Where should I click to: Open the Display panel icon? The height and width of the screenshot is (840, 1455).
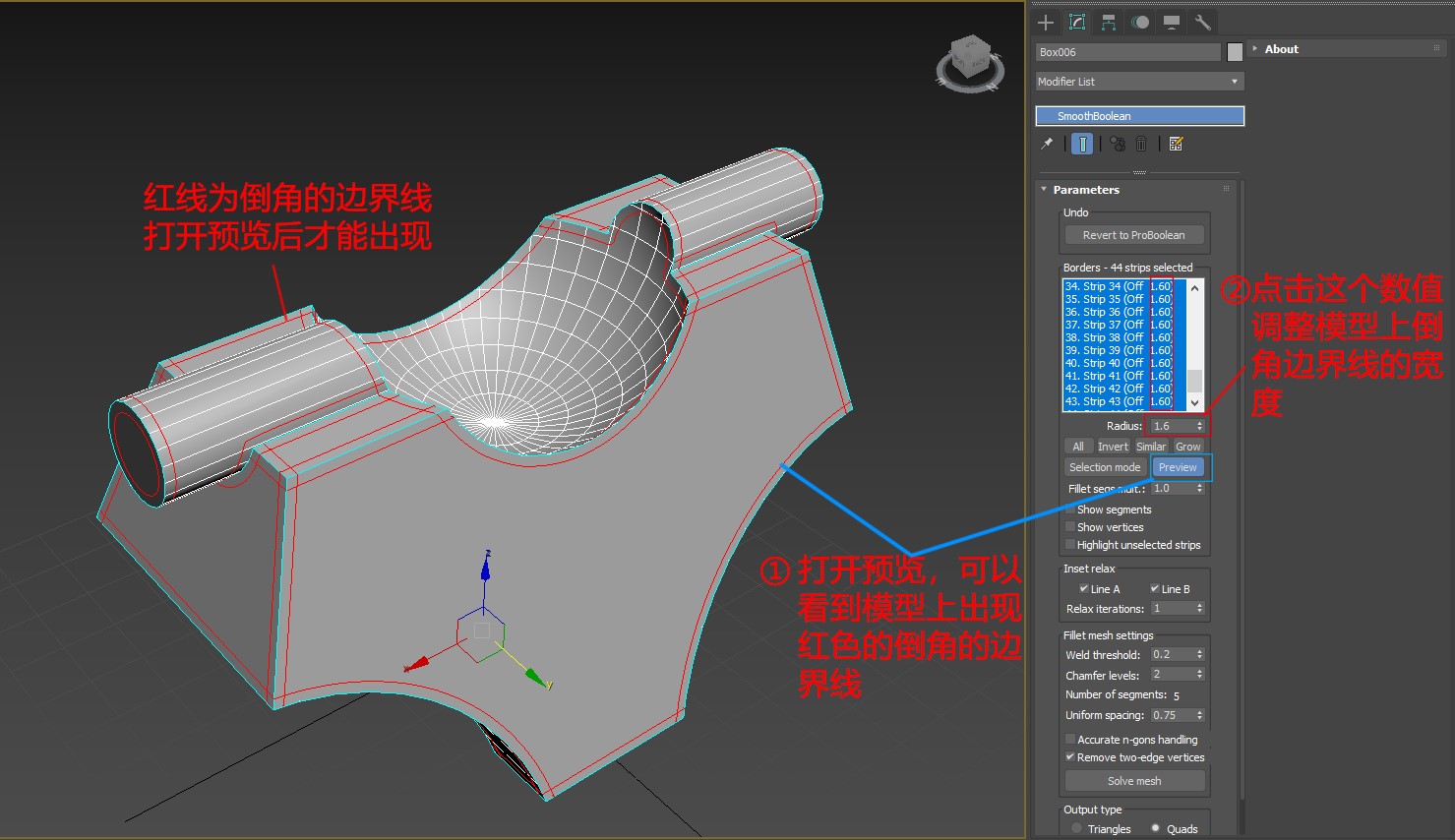pos(1172,23)
